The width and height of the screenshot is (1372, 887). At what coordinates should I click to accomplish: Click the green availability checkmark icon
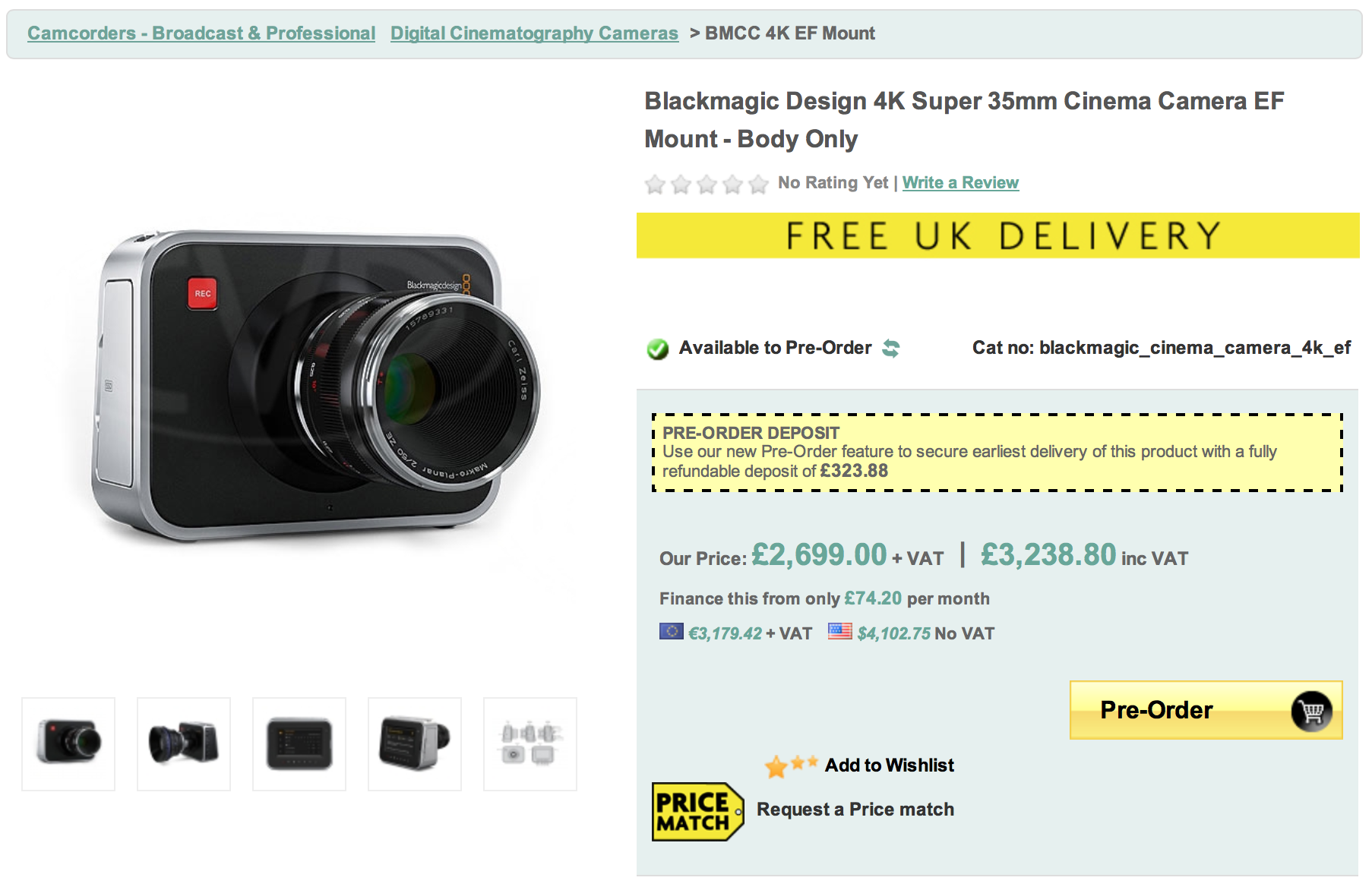tap(658, 349)
